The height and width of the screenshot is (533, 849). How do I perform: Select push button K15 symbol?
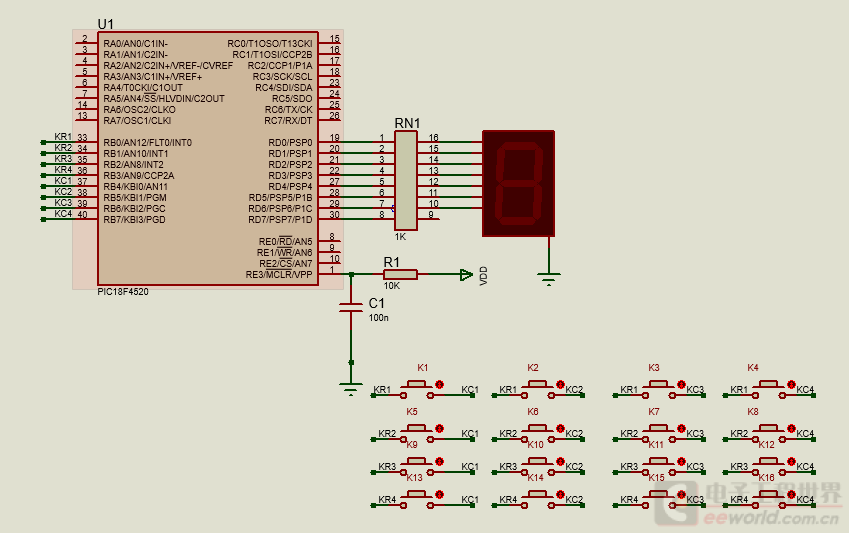[659, 500]
